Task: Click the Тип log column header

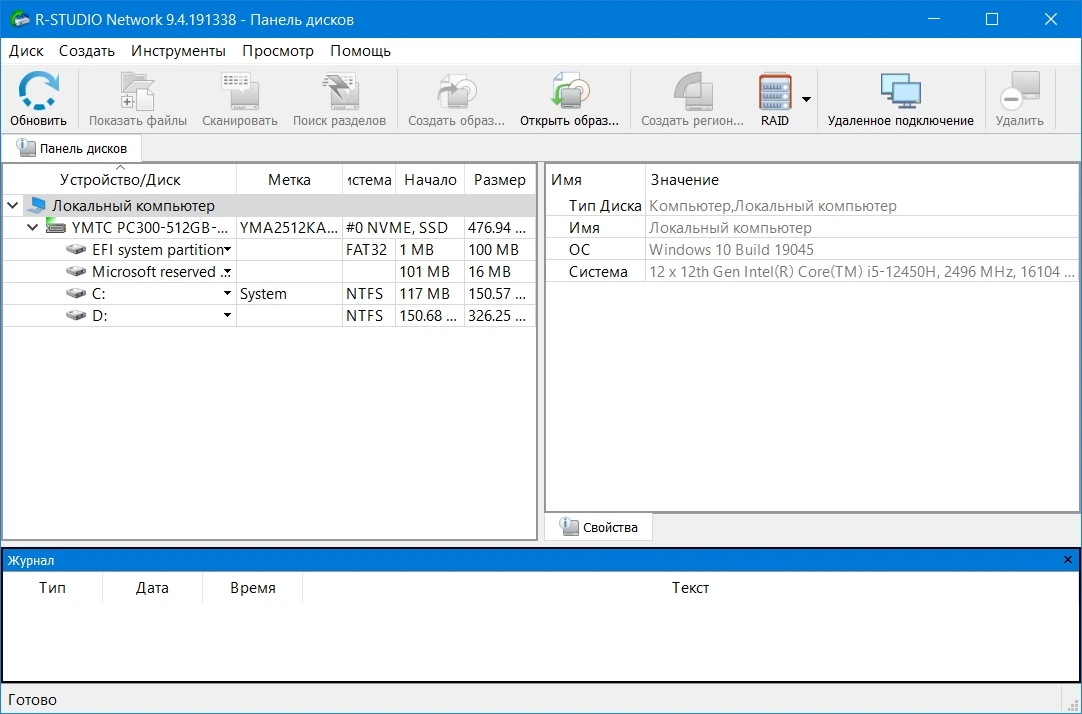Action: click(x=52, y=588)
